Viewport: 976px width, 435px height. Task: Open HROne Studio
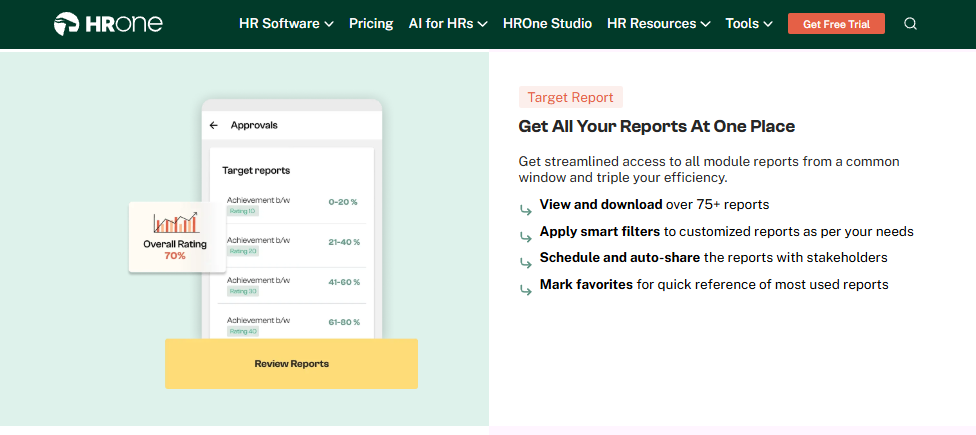pyautogui.click(x=547, y=24)
